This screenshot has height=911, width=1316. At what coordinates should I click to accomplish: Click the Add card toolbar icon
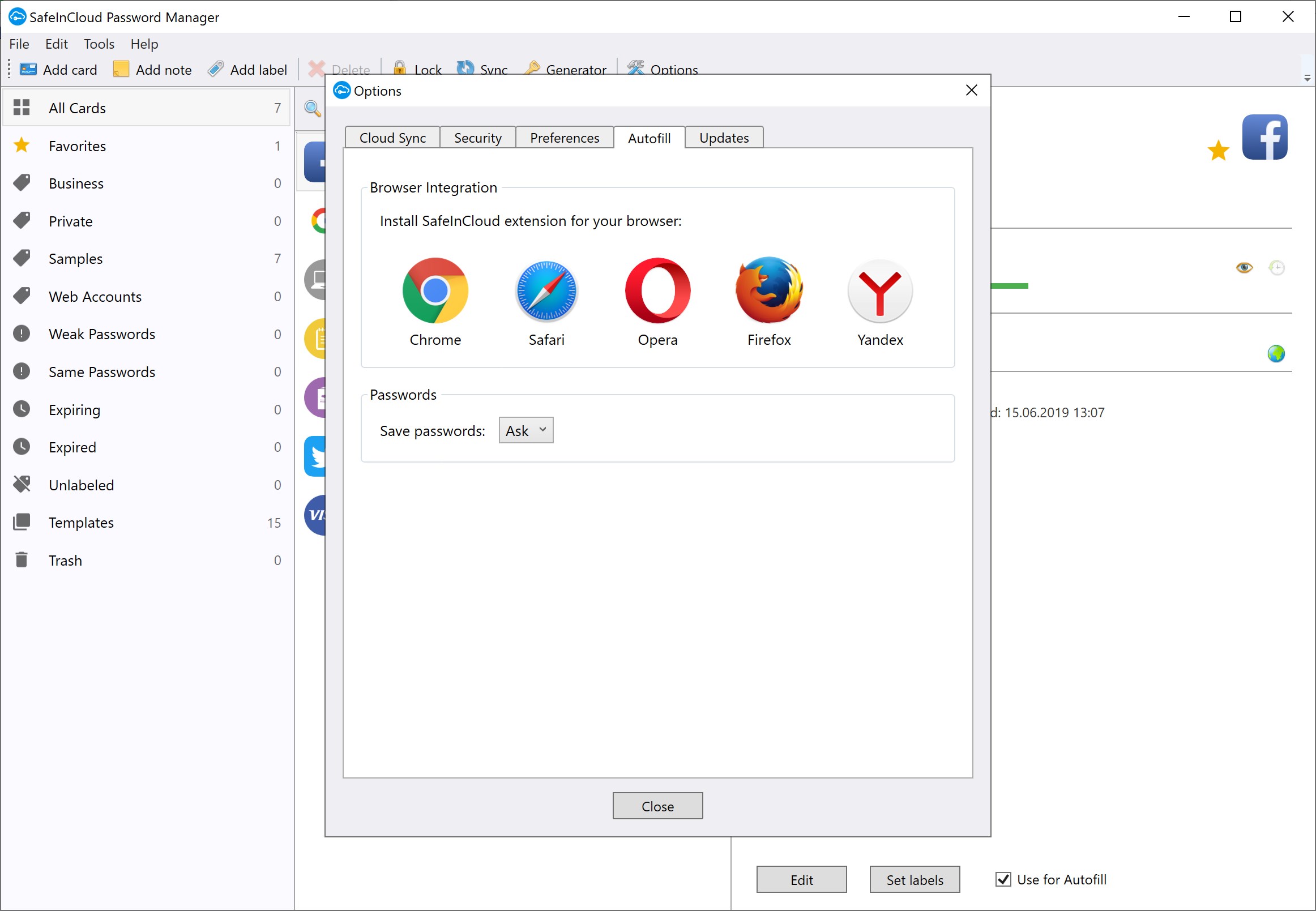28,70
